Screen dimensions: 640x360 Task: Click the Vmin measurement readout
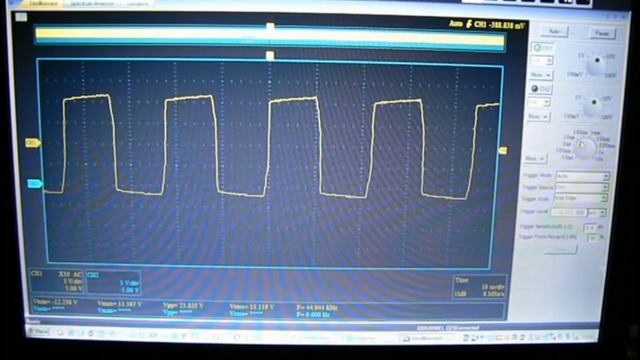pyautogui.click(x=55, y=302)
